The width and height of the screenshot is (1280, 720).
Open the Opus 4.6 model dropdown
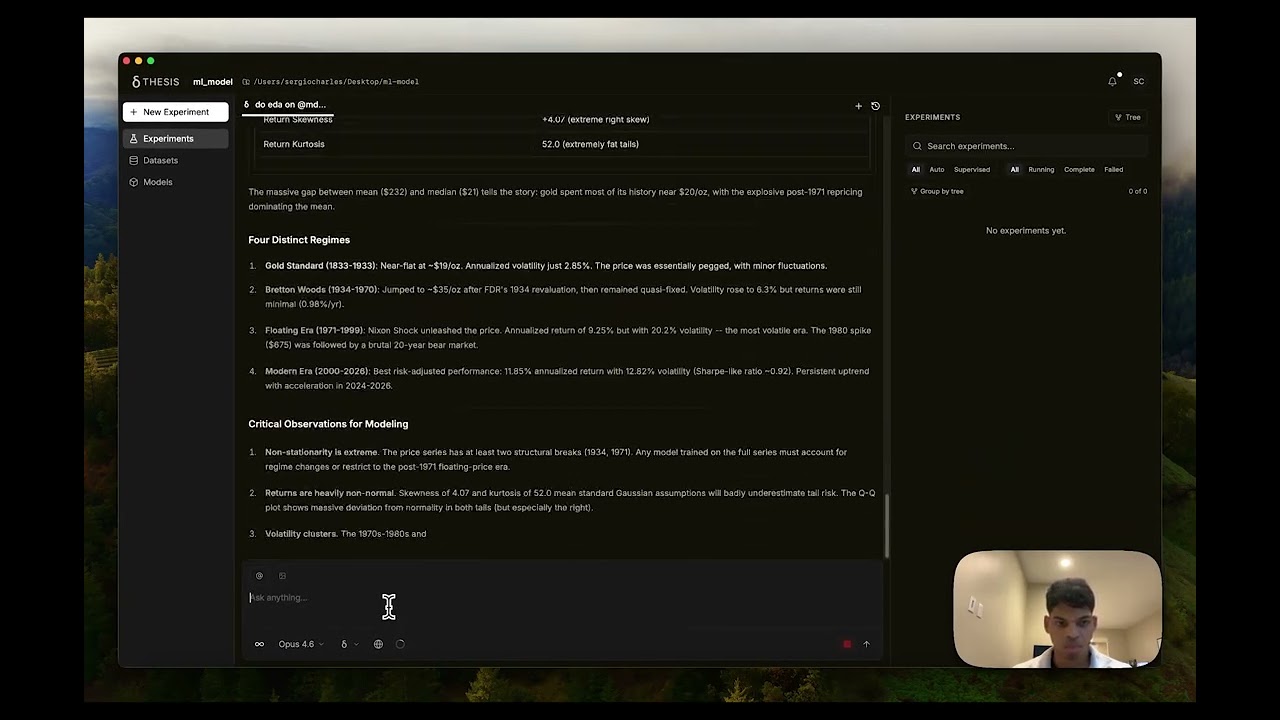pos(300,644)
